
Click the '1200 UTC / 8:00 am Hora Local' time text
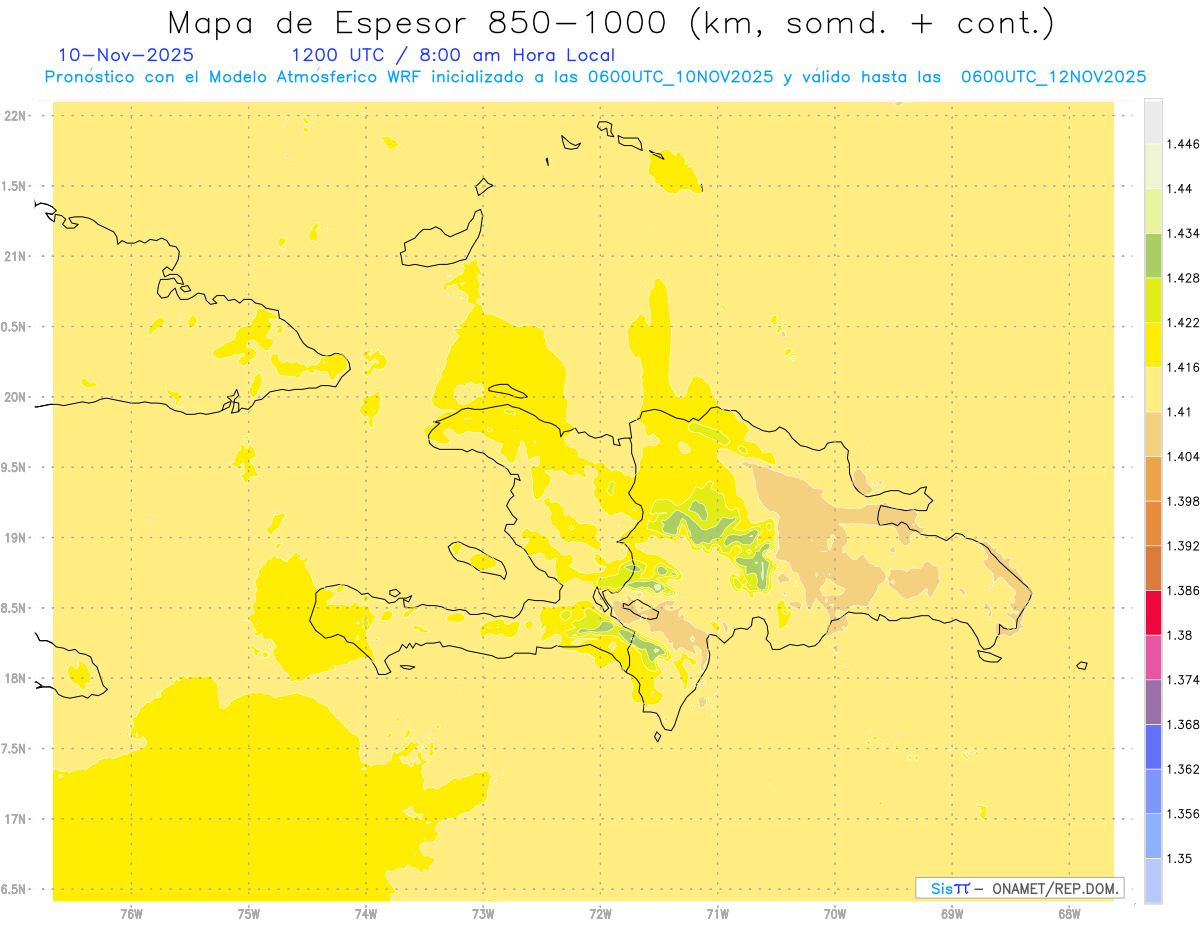(x=453, y=55)
